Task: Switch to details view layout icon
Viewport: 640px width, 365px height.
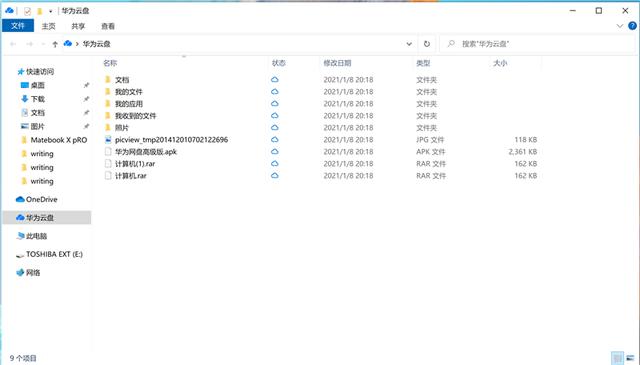Action: click(x=617, y=358)
